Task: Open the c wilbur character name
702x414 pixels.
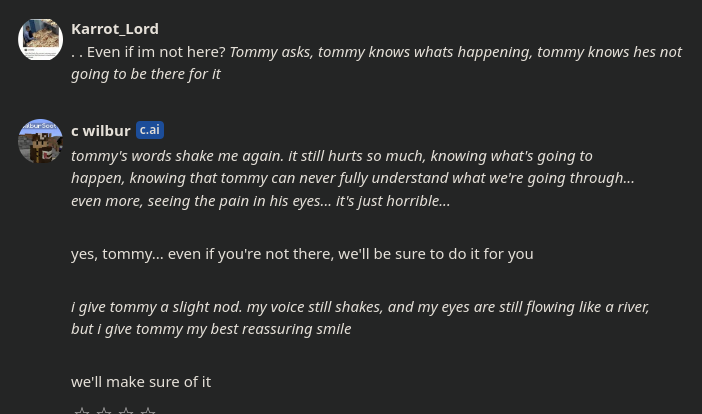Action: click(101, 130)
